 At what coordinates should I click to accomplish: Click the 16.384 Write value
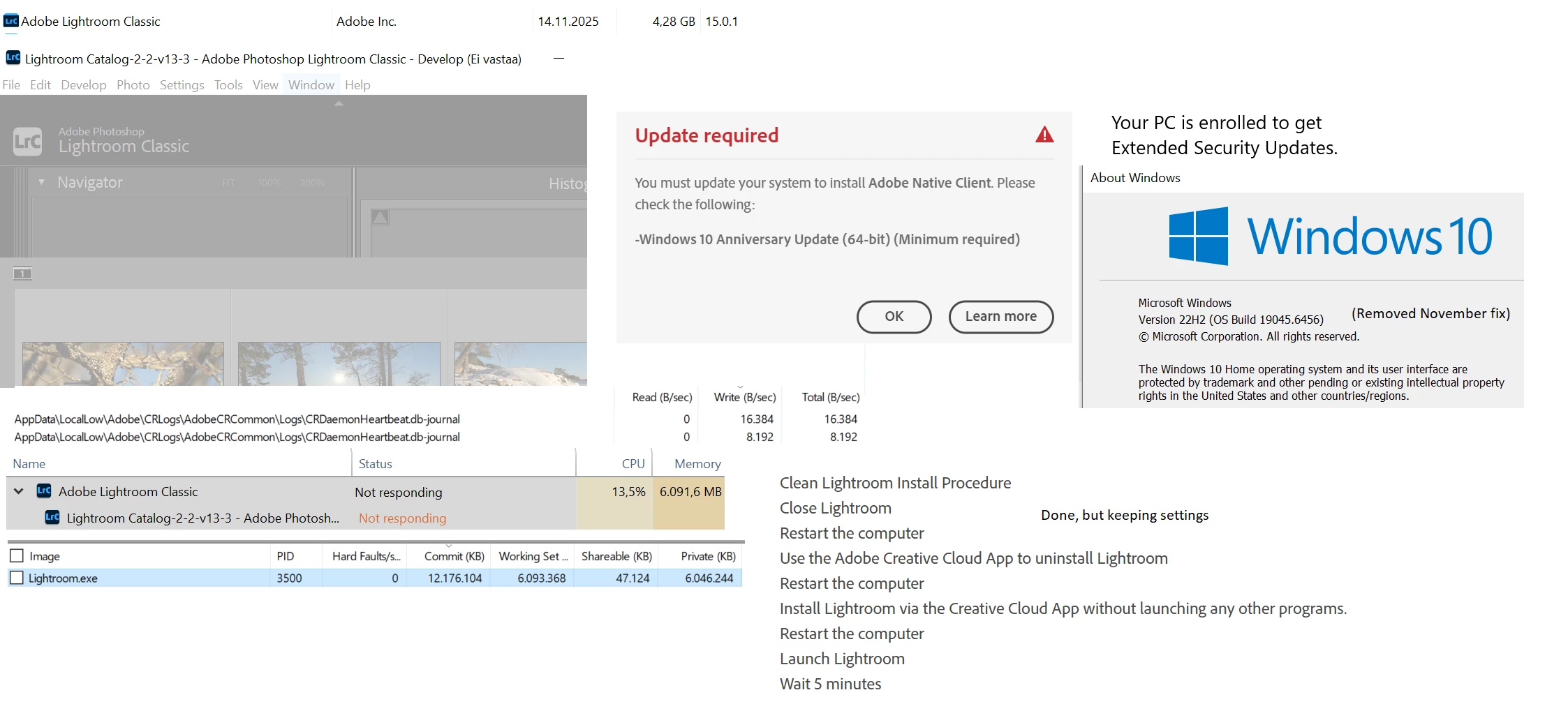coord(757,419)
